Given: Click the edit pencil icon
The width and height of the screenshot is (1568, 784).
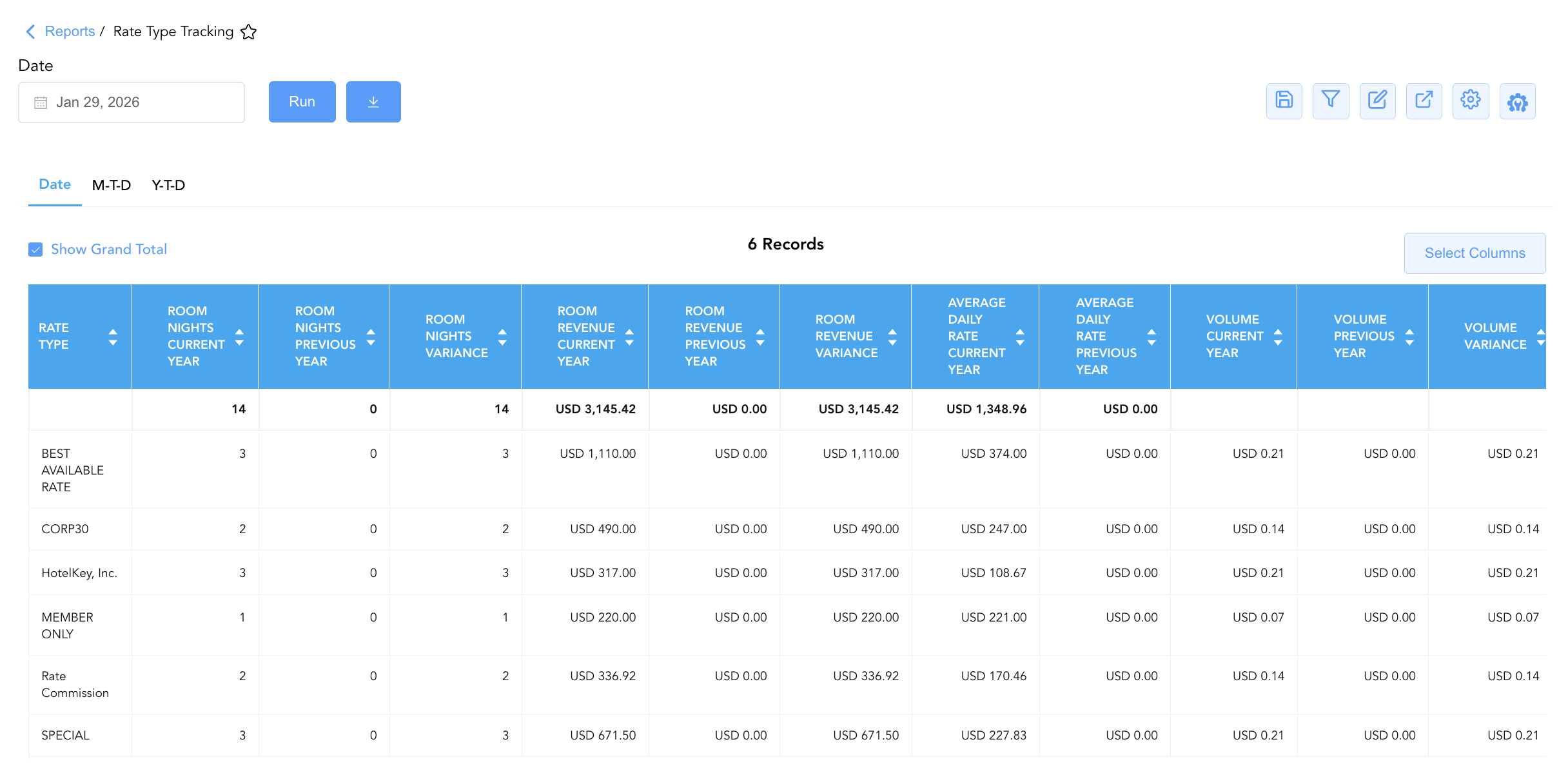Looking at the screenshot, I should (x=1378, y=101).
